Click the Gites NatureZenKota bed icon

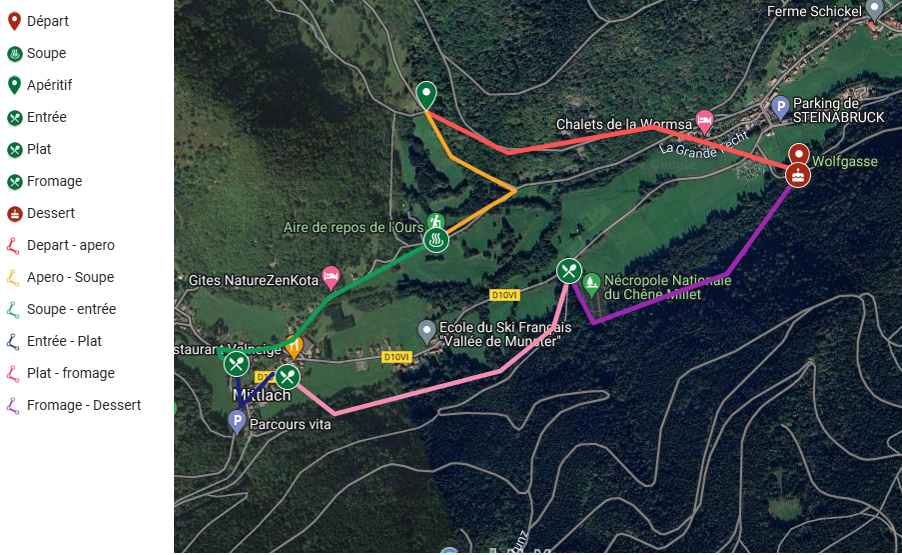point(330,278)
